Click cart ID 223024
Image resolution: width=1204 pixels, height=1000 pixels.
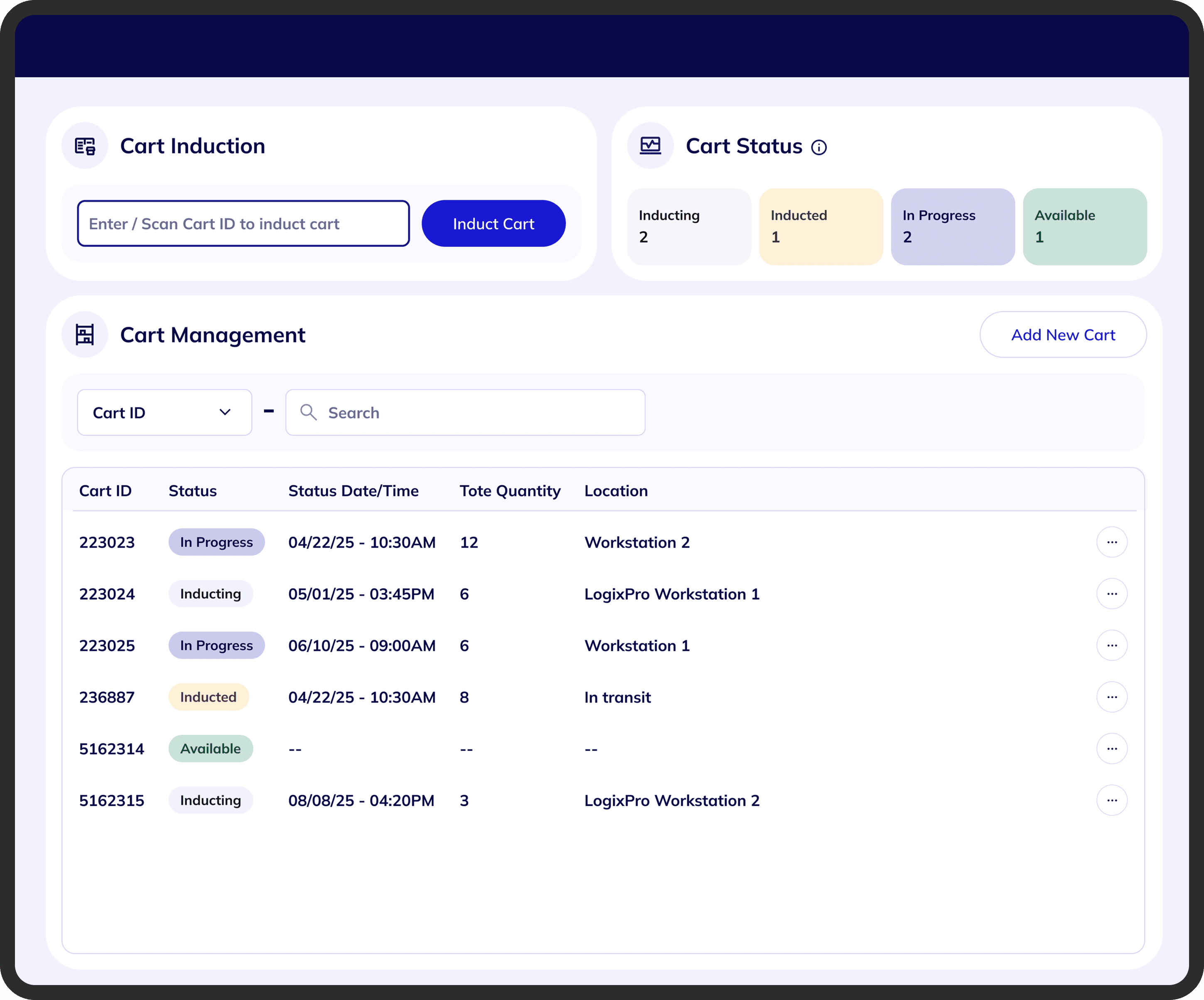(107, 594)
